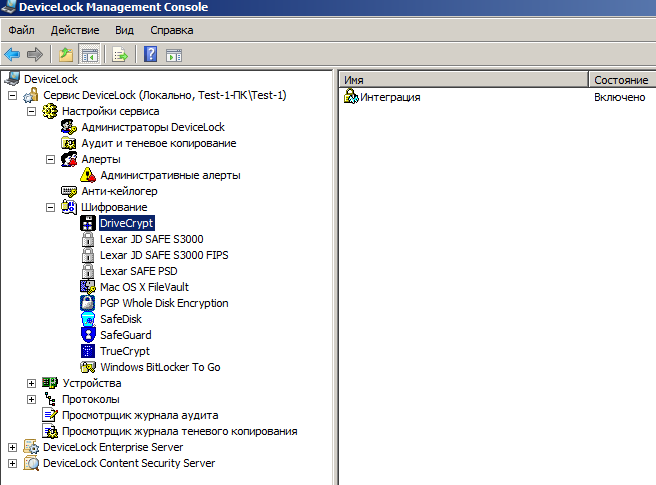Click the Администраторы DeviceLock icon

click(69, 127)
